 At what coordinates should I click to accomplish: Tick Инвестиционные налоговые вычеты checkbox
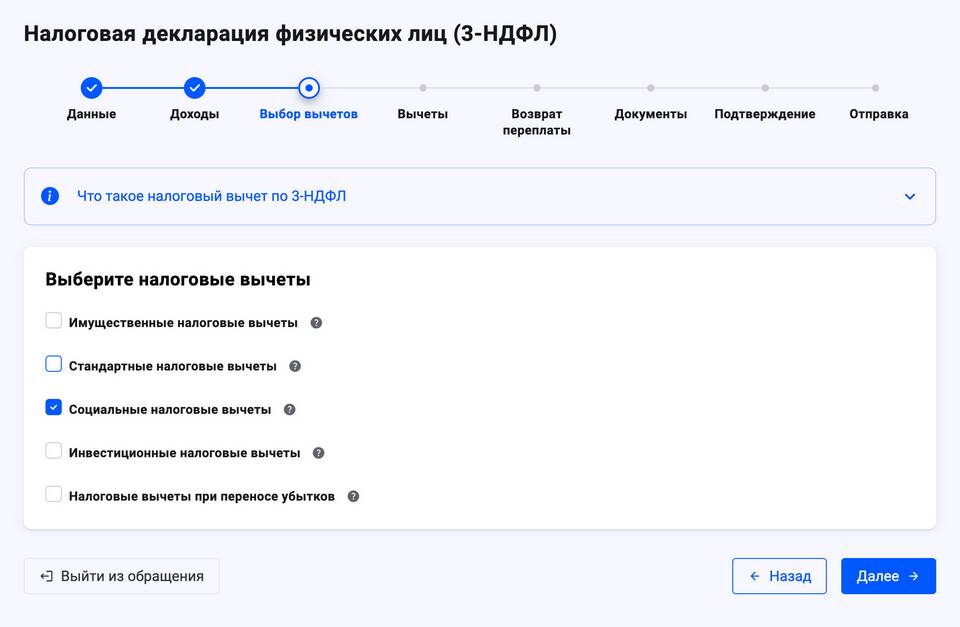pyautogui.click(x=54, y=451)
